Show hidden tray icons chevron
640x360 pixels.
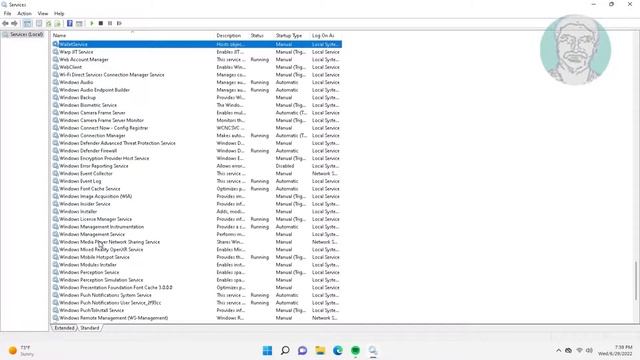pyautogui.click(x=558, y=350)
